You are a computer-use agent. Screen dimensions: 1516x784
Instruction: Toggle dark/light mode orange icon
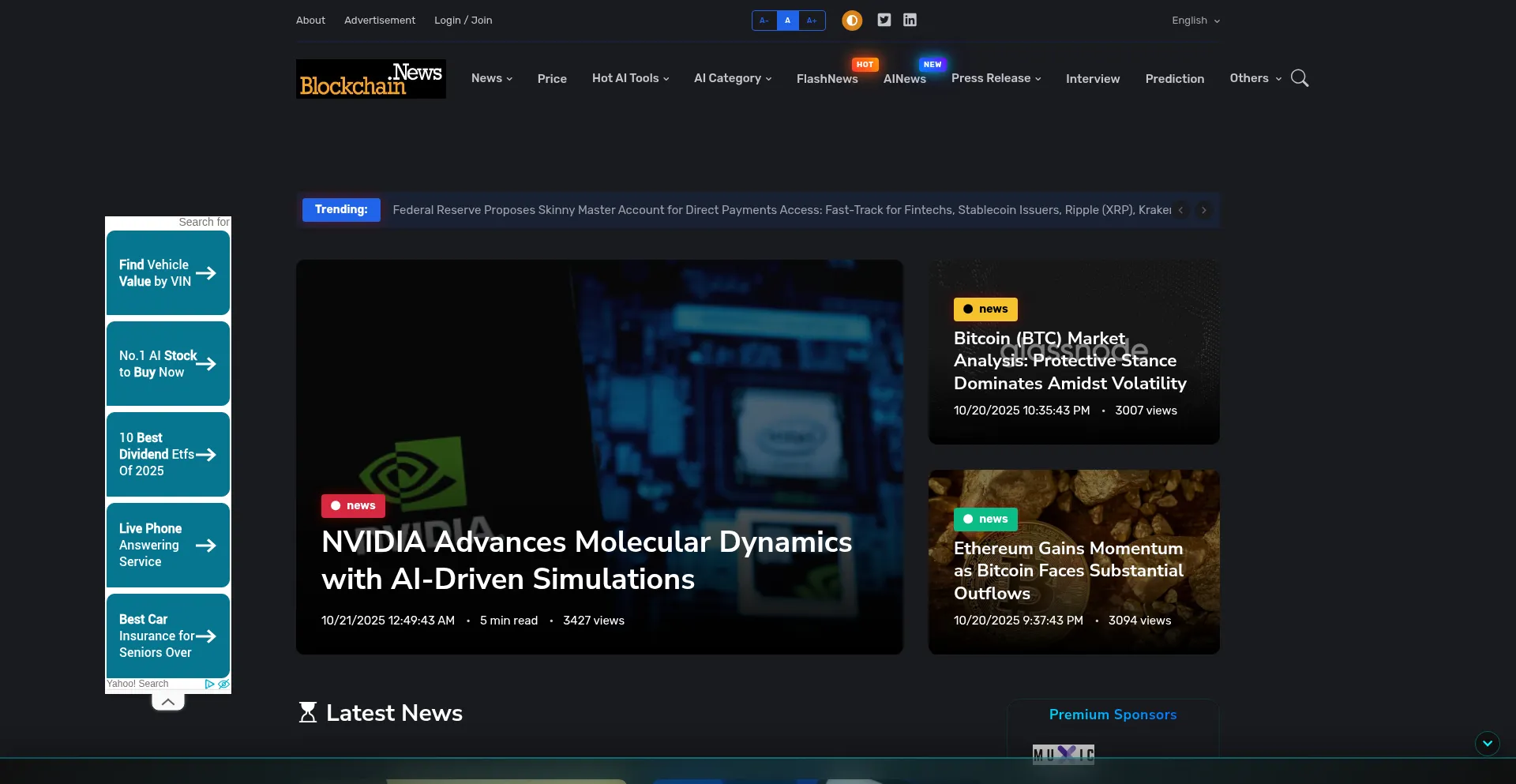852,21
